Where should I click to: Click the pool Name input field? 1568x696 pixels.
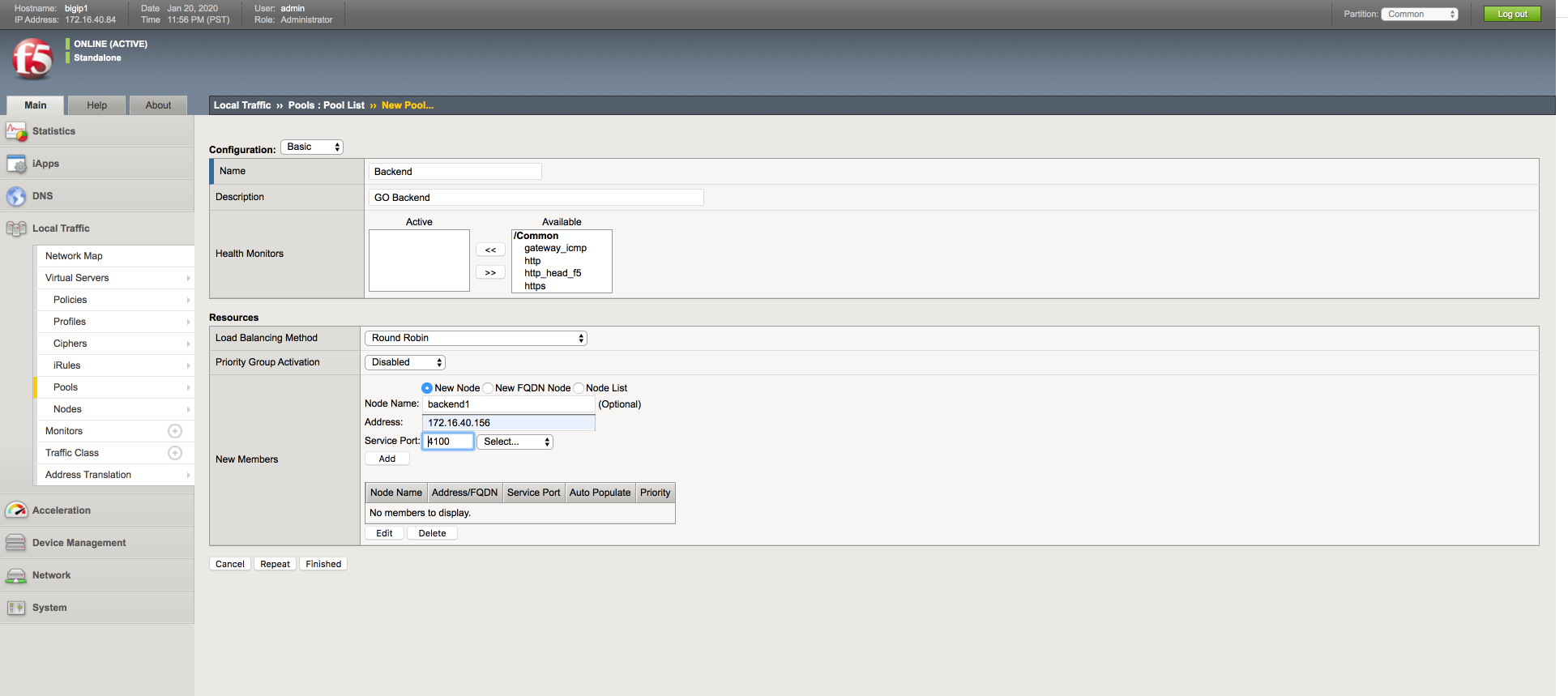click(x=455, y=172)
